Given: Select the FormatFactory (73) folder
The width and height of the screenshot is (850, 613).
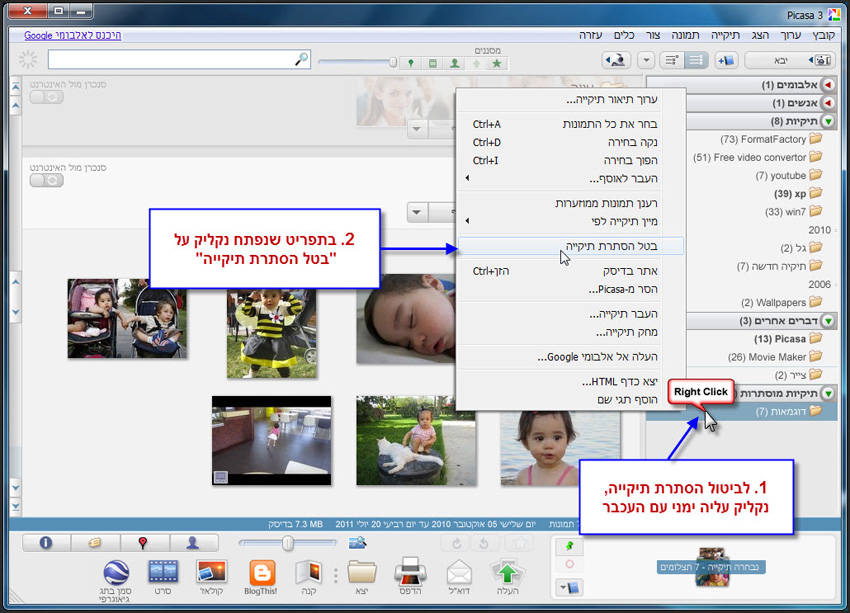Looking at the screenshot, I should 771,139.
